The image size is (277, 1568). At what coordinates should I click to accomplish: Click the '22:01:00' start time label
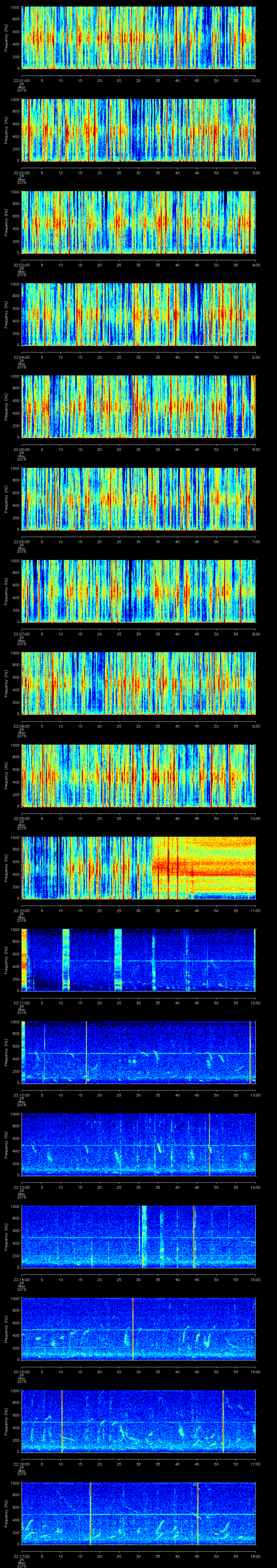[21, 80]
